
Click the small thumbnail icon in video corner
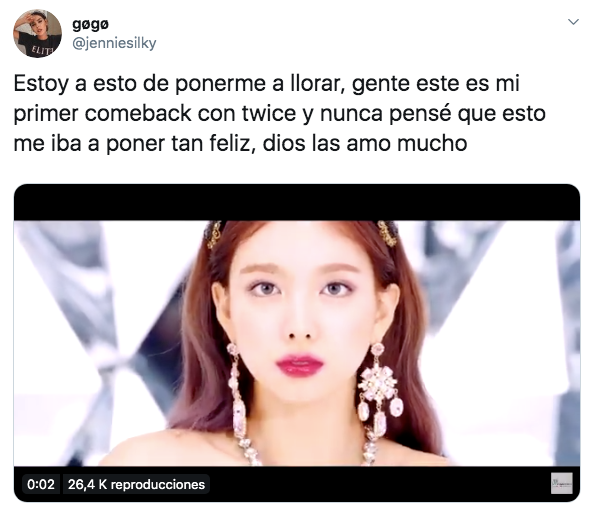[562, 483]
